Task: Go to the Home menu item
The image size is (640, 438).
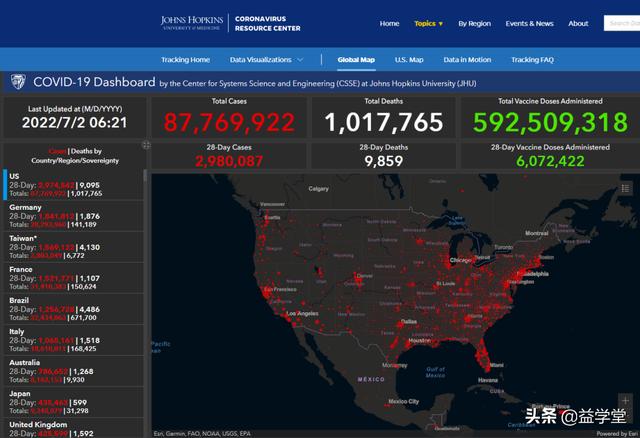Action: [x=389, y=24]
